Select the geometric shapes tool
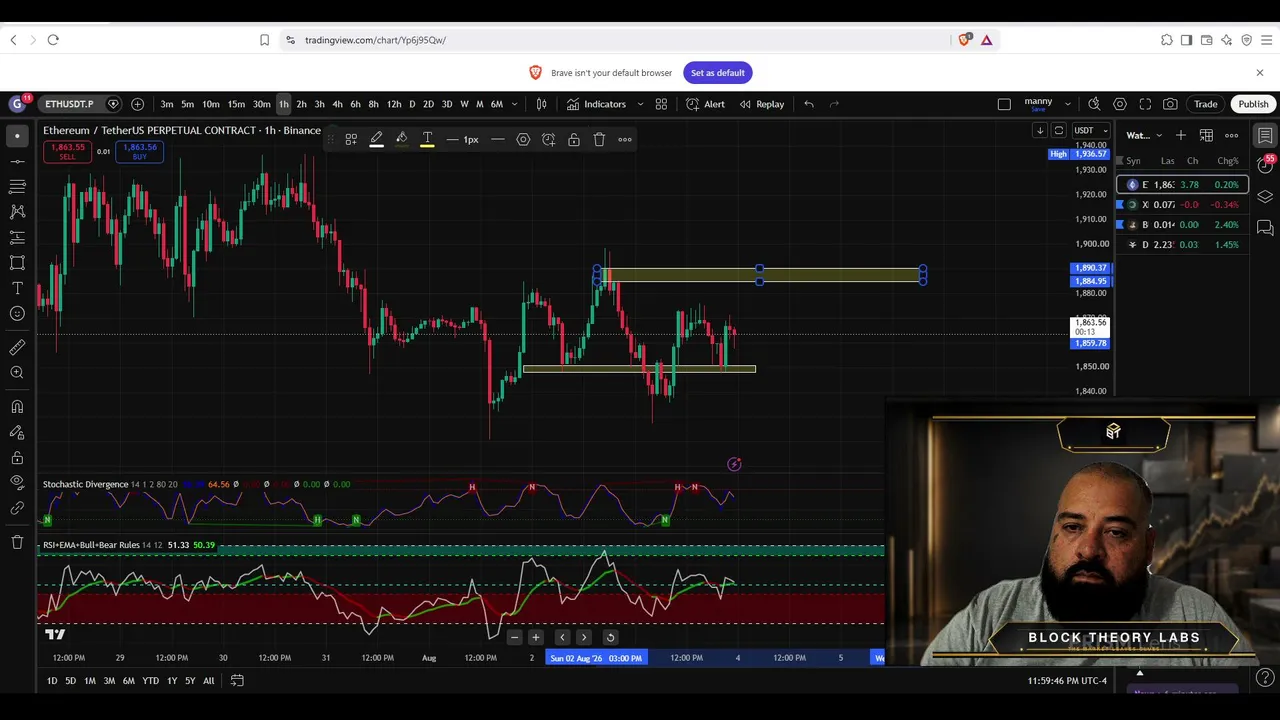The width and height of the screenshot is (1280, 720). tap(17, 263)
